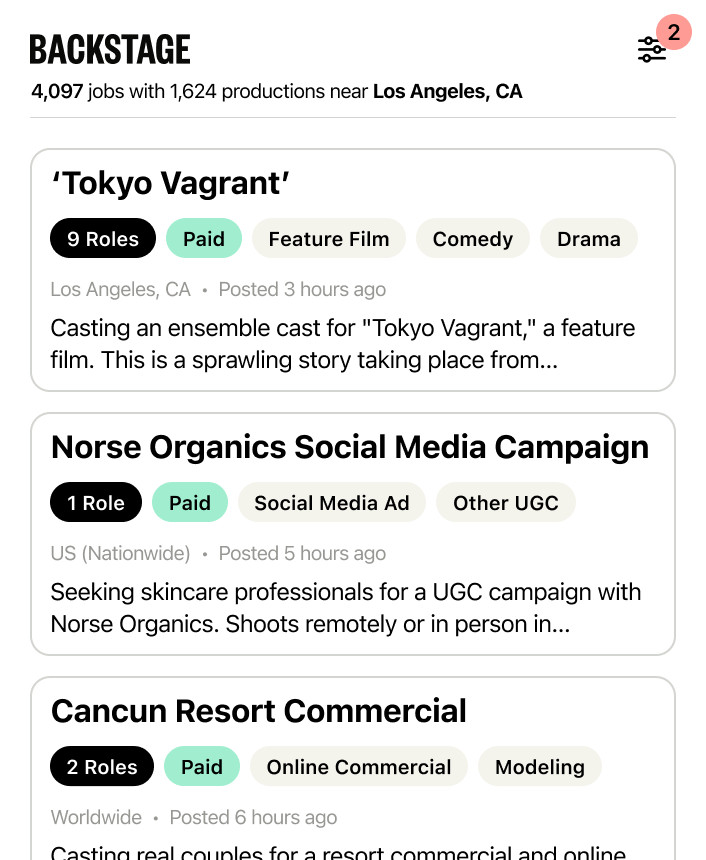Image resolution: width=706 pixels, height=860 pixels.
Task: Select the Comedy tag
Action: tap(473, 239)
